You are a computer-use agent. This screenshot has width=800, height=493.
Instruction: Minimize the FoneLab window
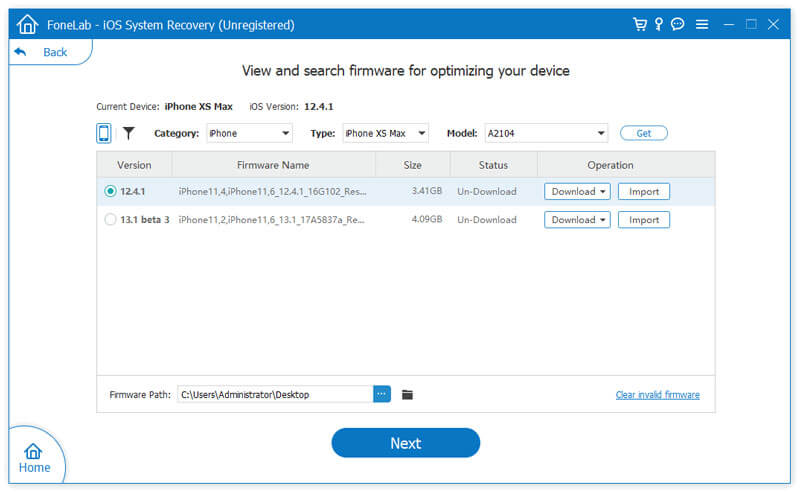pos(729,24)
